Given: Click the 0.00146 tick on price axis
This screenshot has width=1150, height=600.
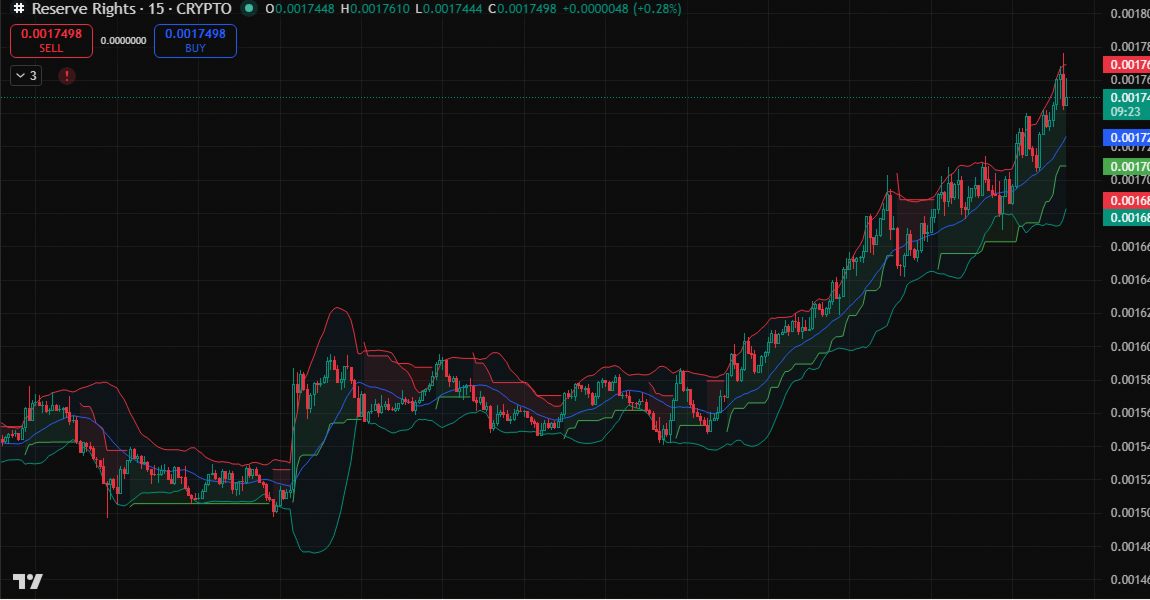Looking at the screenshot, I should [x=1129, y=579].
